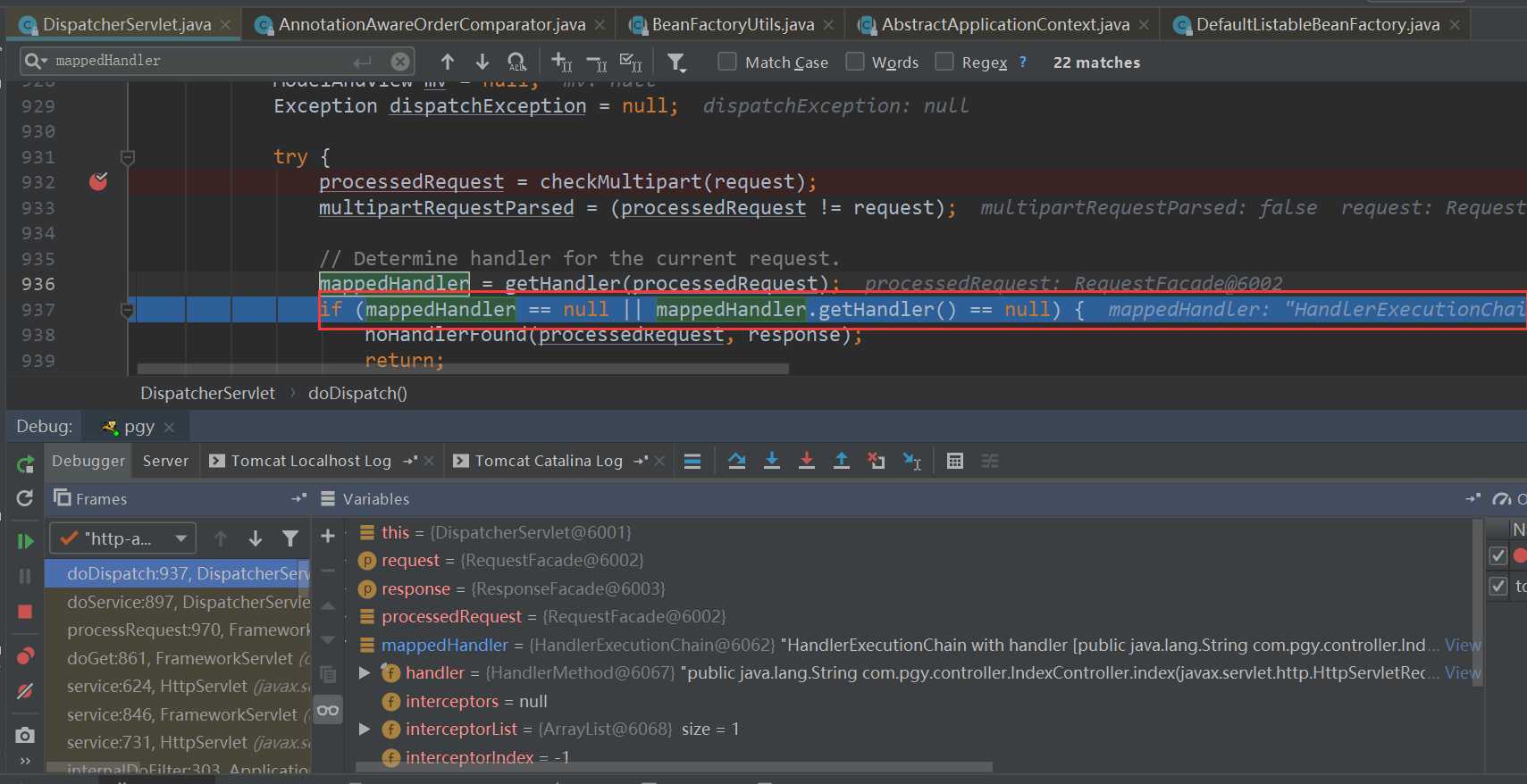Restore layout of Frames panel
The image size is (1527, 784).
(298, 498)
